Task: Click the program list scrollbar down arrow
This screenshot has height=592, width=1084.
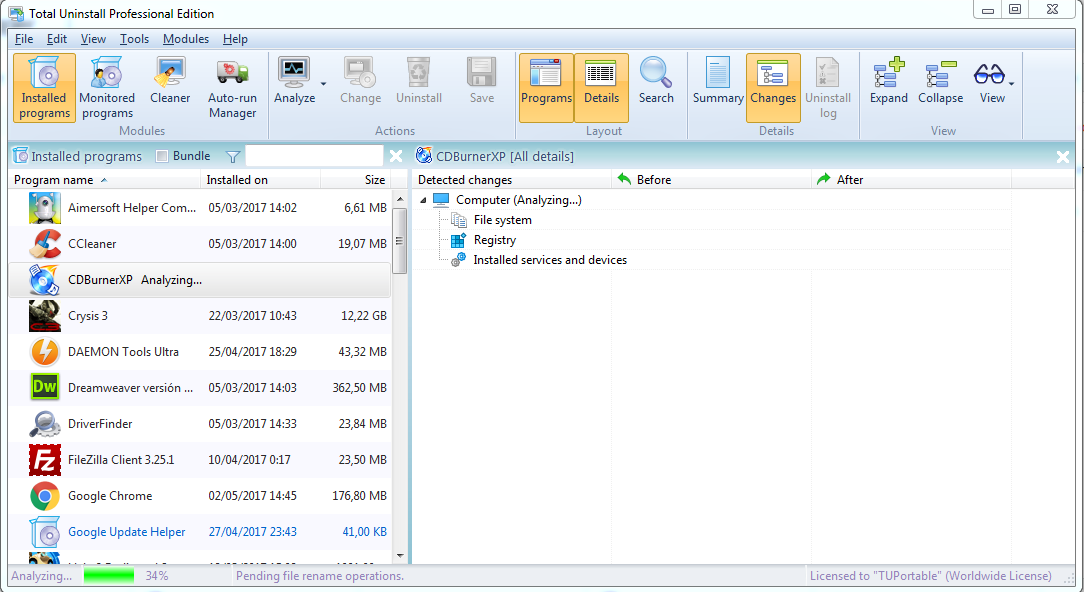Action: [x=400, y=556]
